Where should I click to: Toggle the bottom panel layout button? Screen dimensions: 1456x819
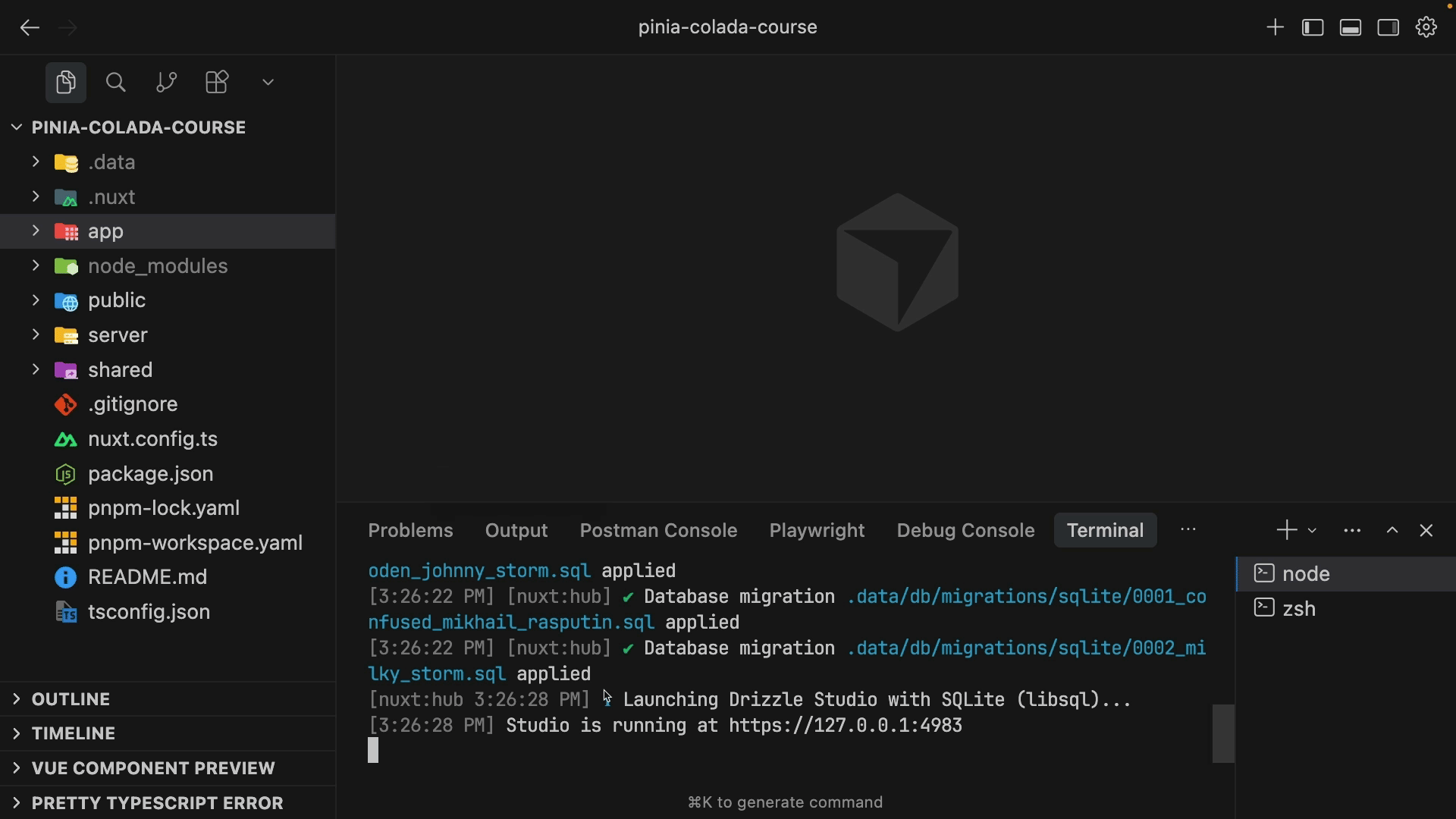pos(1351,27)
